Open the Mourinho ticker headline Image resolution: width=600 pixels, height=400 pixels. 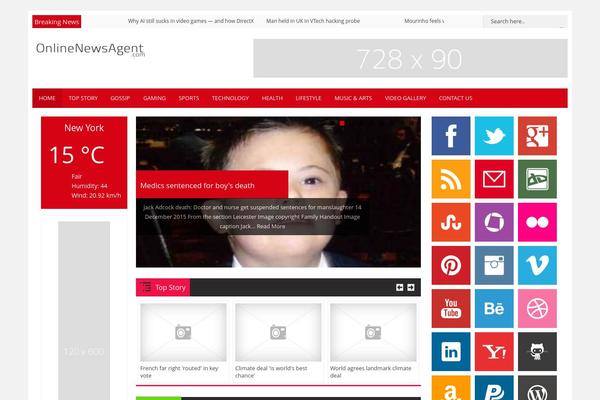pyautogui.click(x=424, y=21)
